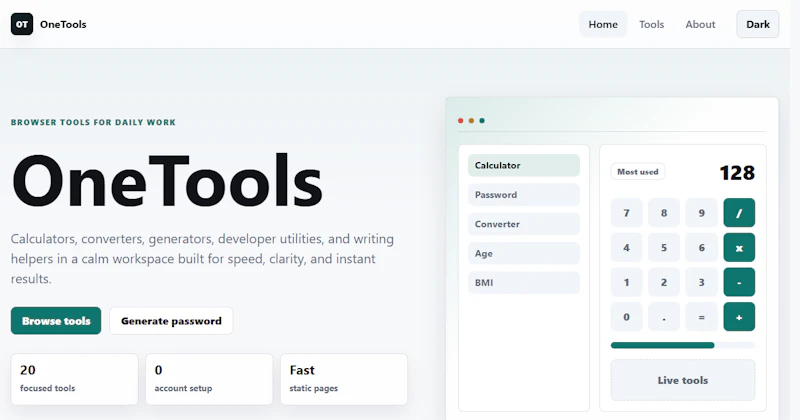The image size is (800, 420).
Task: Tap calculator key 3
Action: (702, 282)
